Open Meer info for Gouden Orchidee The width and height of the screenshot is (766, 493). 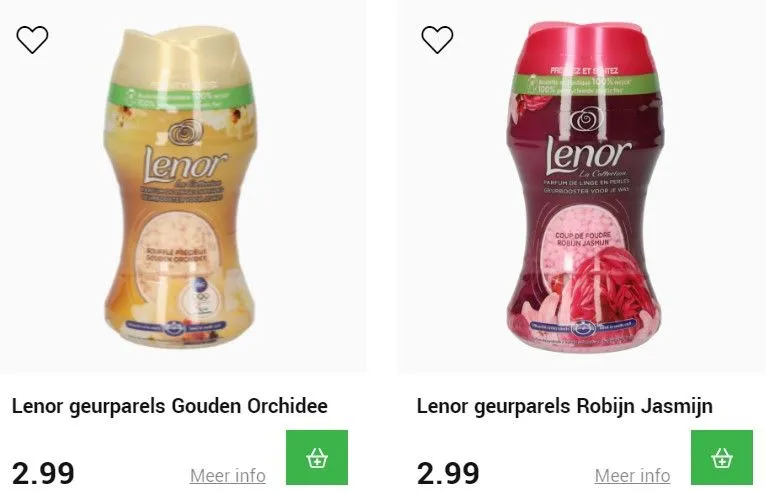228,475
